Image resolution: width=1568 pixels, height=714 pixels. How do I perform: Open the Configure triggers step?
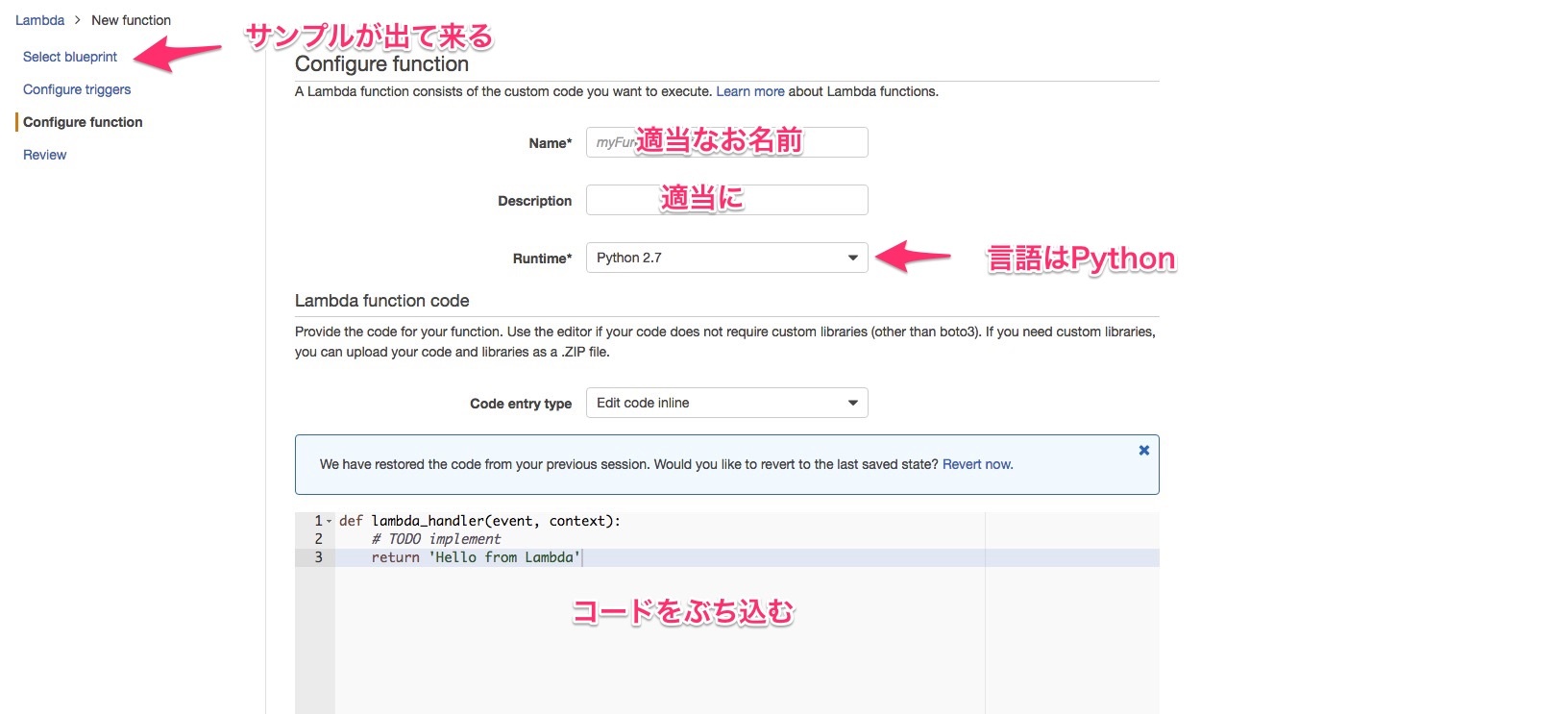point(77,89)
